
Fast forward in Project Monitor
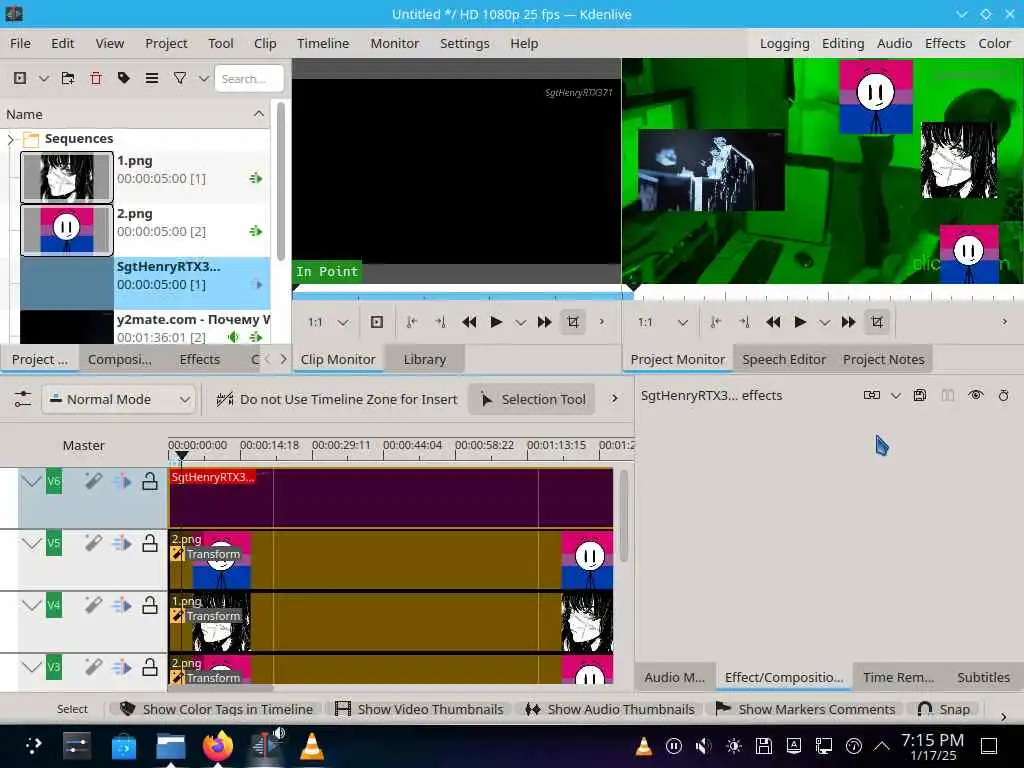point(848,322)
